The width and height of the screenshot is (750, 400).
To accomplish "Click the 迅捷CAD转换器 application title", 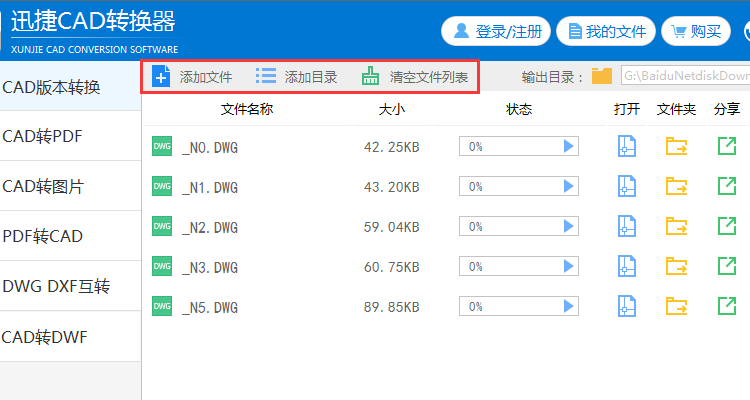I will 93,21.
